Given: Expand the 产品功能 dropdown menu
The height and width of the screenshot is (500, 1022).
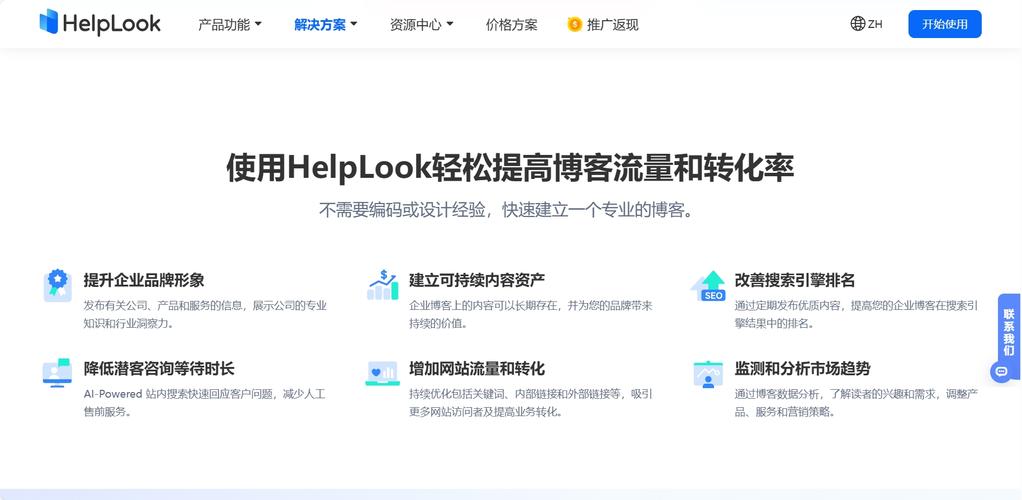Looking at the screenshot, I should pos(229,25).
